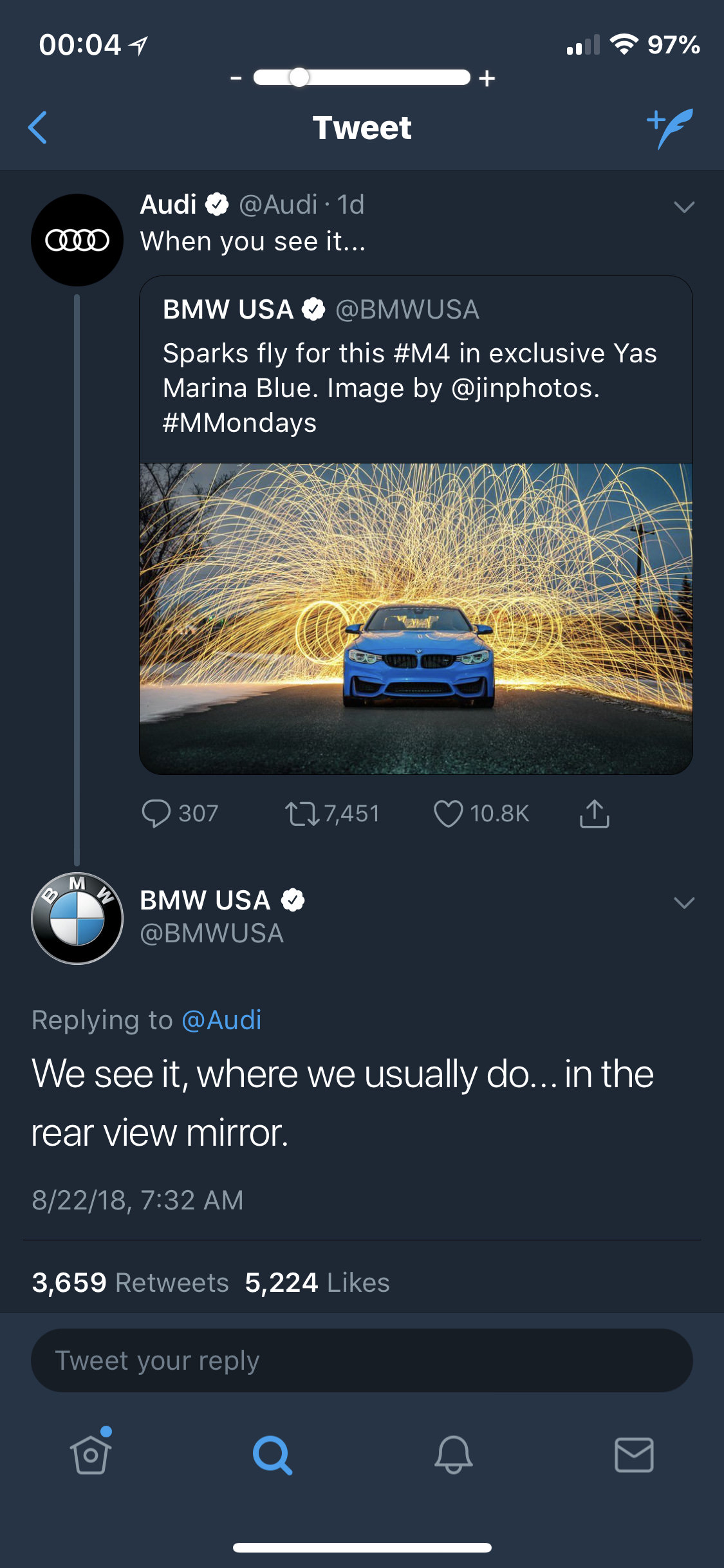This screenshot has width=724, height=1568.
Task: Reply to Audi's tweet via comment icon
Action: pos(156,813)
